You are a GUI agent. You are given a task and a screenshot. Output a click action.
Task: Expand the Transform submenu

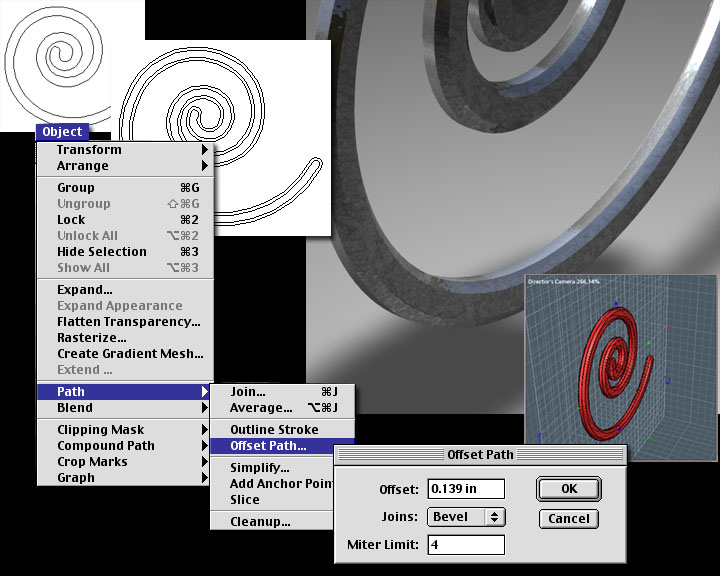(x=89, y=150)
